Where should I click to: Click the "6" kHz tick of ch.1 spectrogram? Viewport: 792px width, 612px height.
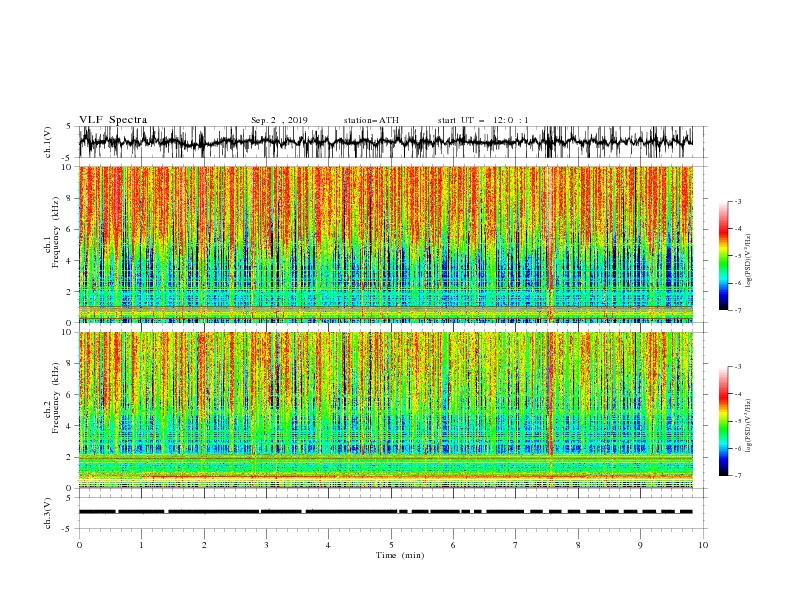[70, 230]
